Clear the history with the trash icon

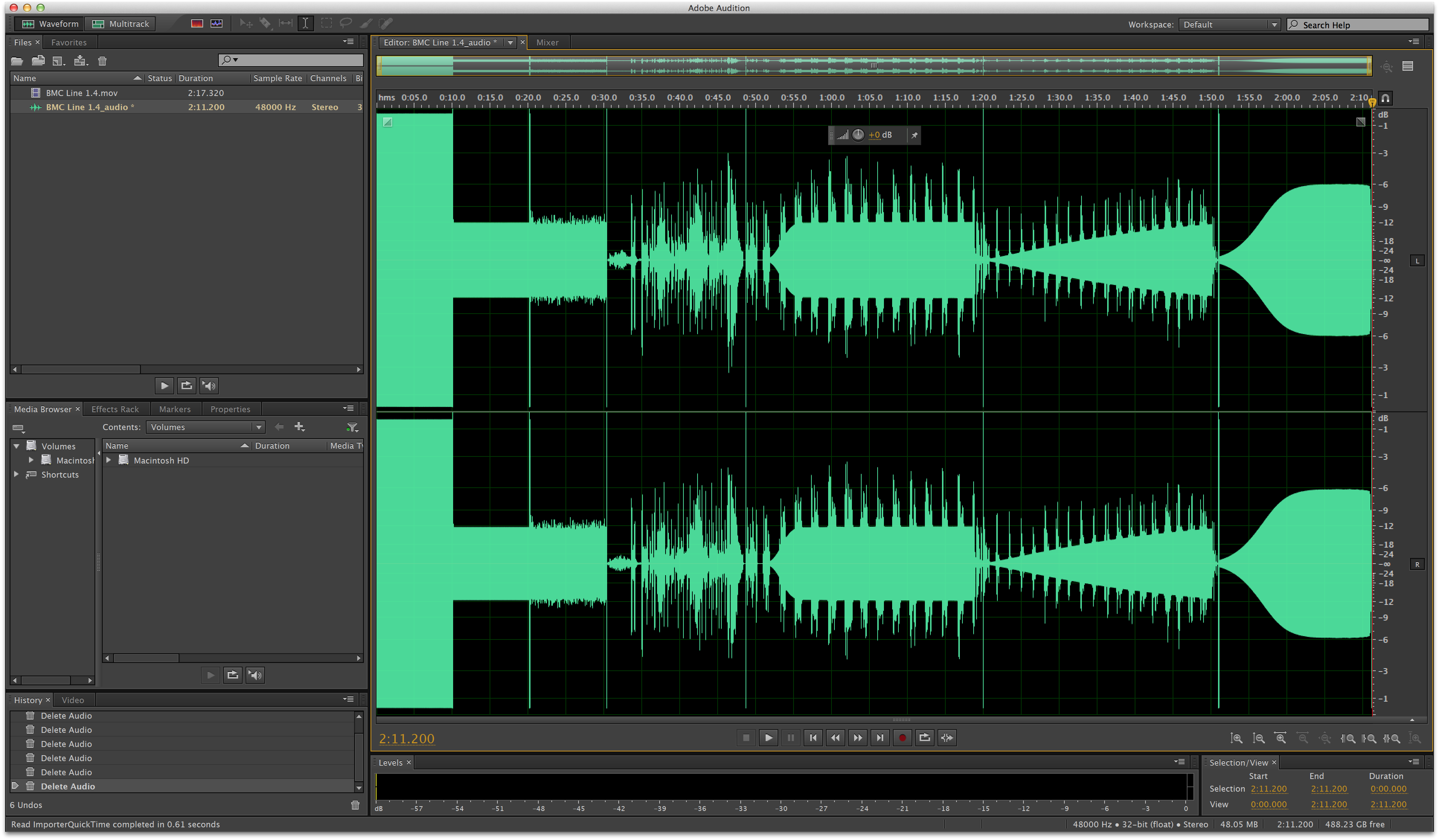click(355, 805)
